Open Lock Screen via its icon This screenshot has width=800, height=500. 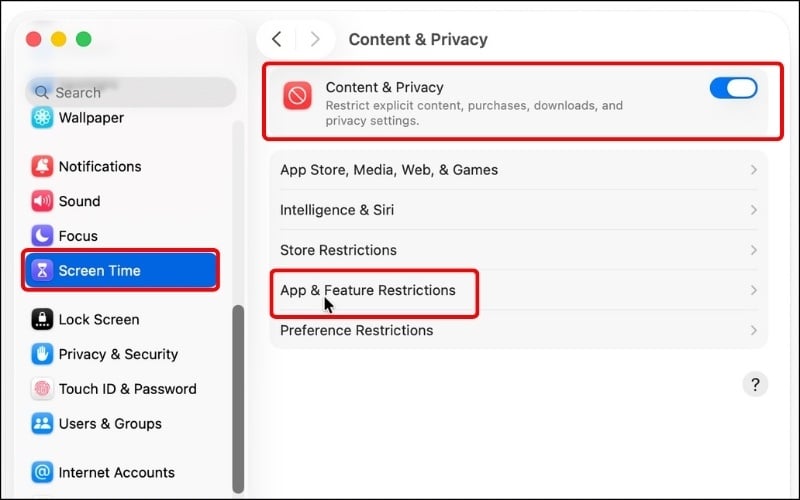(42, 319)
